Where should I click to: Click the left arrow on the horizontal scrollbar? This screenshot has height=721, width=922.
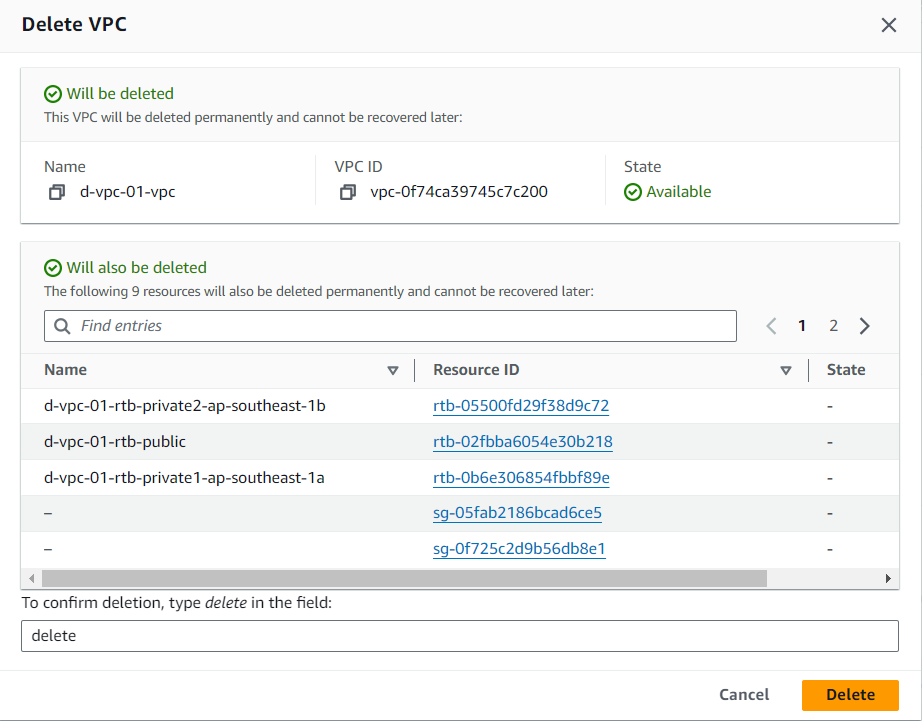point(31,578)
